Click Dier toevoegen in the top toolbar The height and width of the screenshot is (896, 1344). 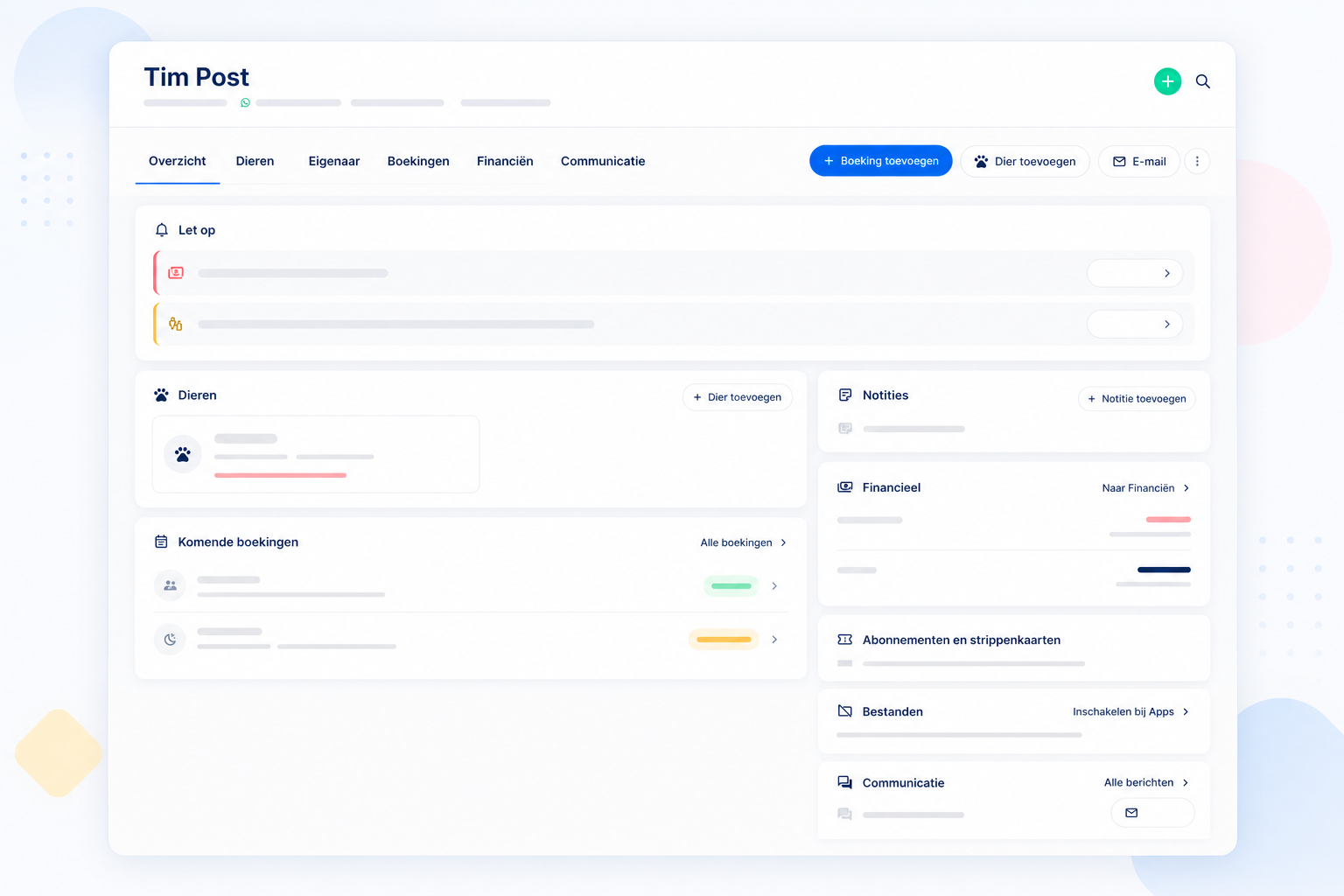point(1025,161)
